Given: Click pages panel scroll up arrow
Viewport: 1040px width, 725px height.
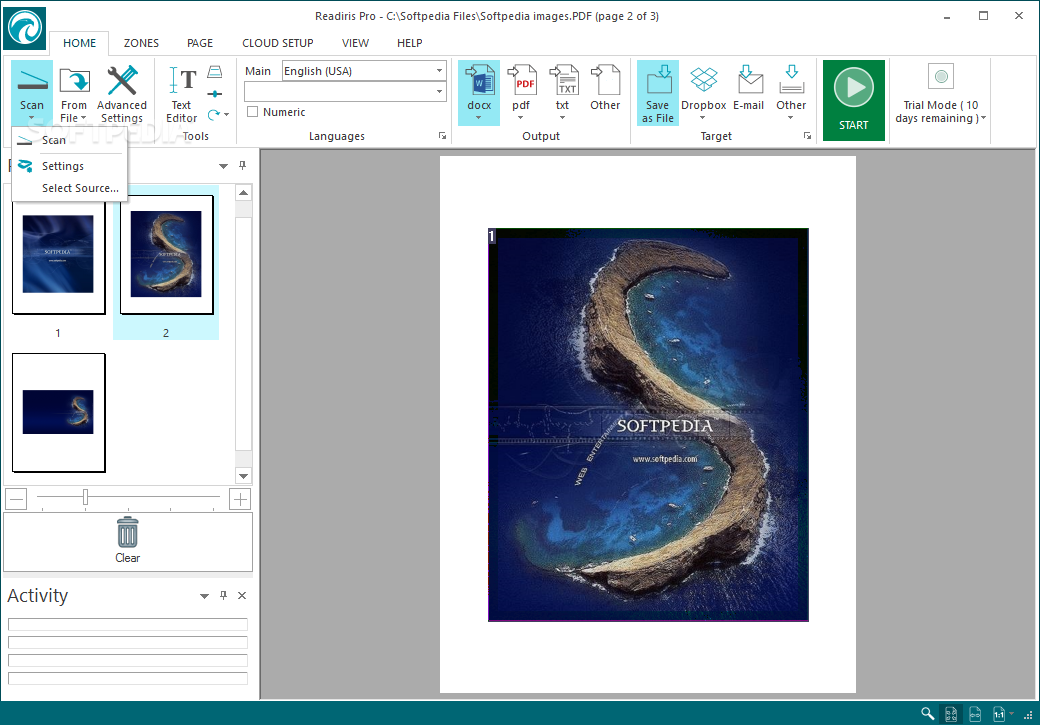Looking at the screenshot, I should click(x=243, y=193).
